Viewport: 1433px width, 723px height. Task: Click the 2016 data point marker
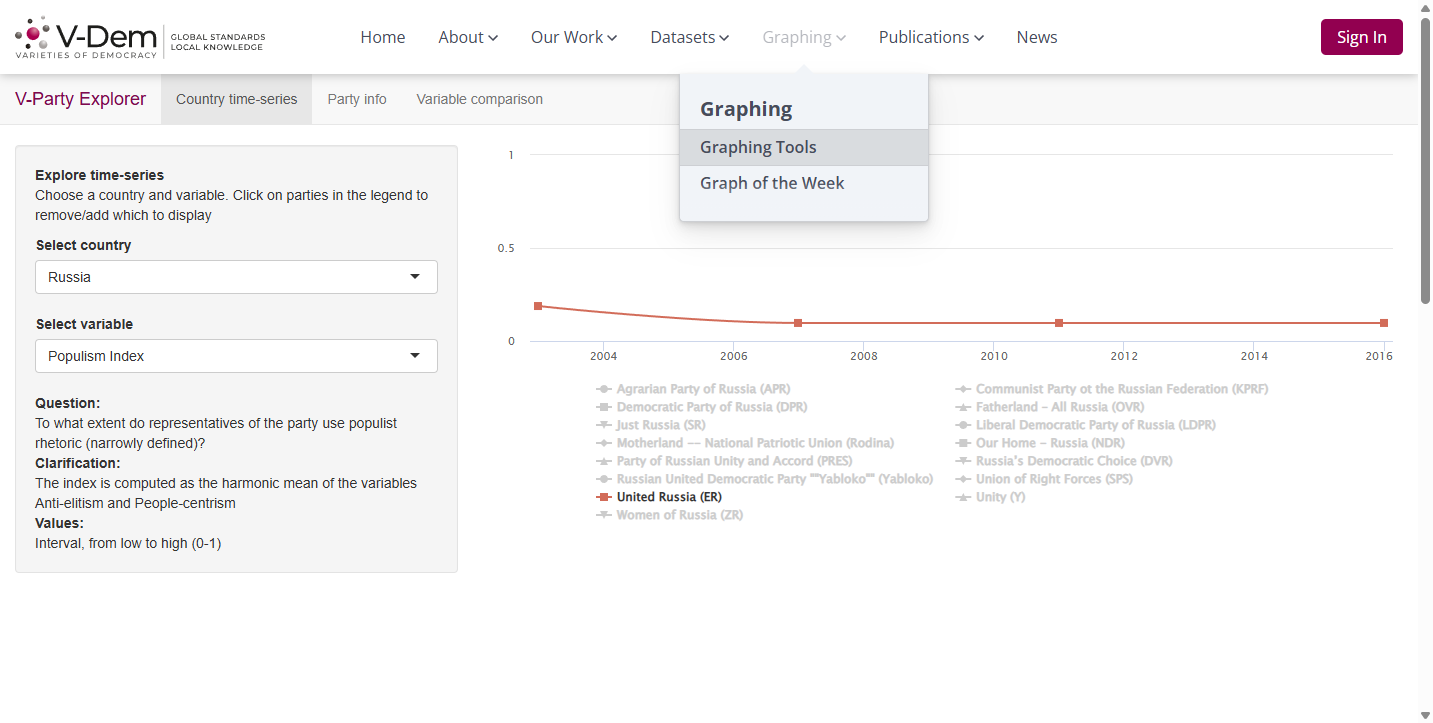(1384, 323)
